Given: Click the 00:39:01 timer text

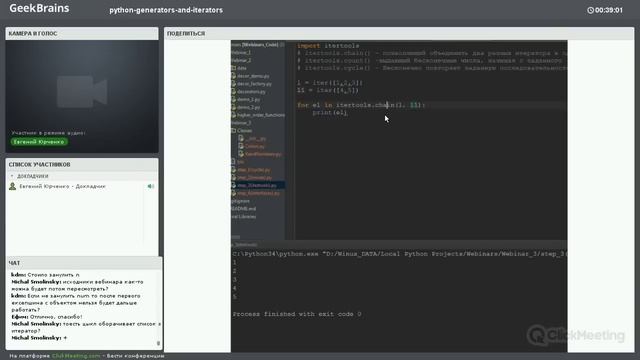Looking at the screenshot, I should pos(609,10).
